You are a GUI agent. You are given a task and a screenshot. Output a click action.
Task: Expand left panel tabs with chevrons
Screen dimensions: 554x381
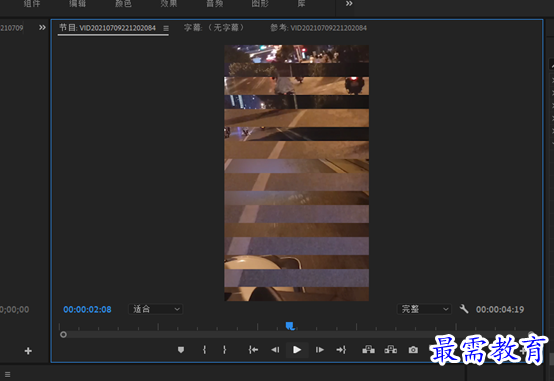pyautogui.click(x=42, y=28)
